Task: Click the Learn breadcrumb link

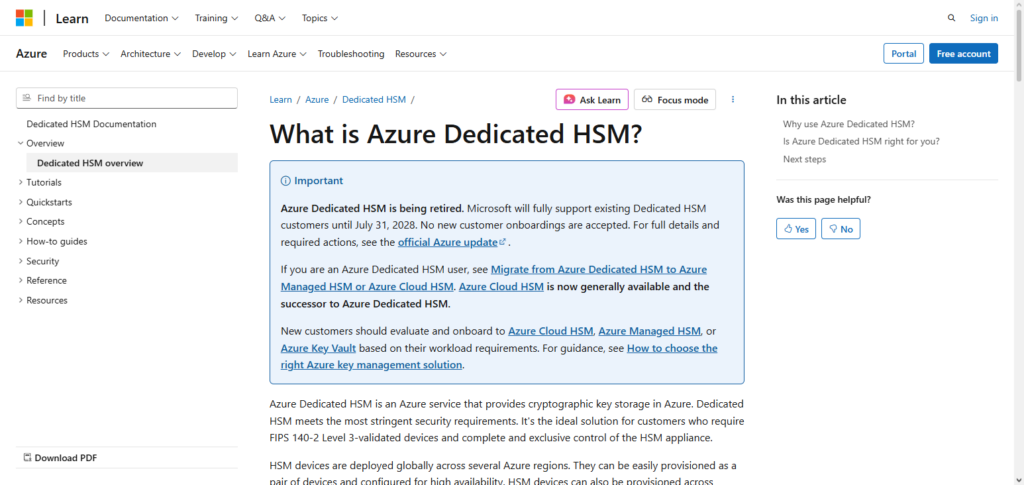Action: (281, 100)
